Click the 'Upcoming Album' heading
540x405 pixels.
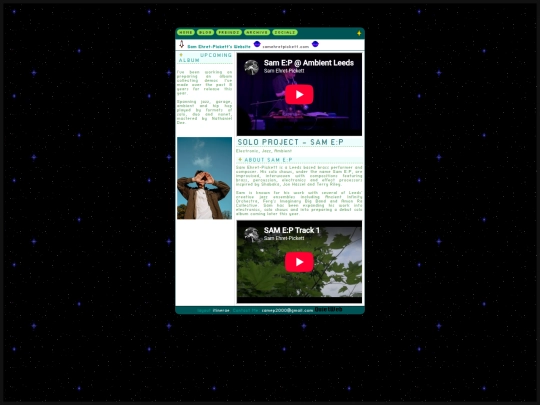pos(205,58)
